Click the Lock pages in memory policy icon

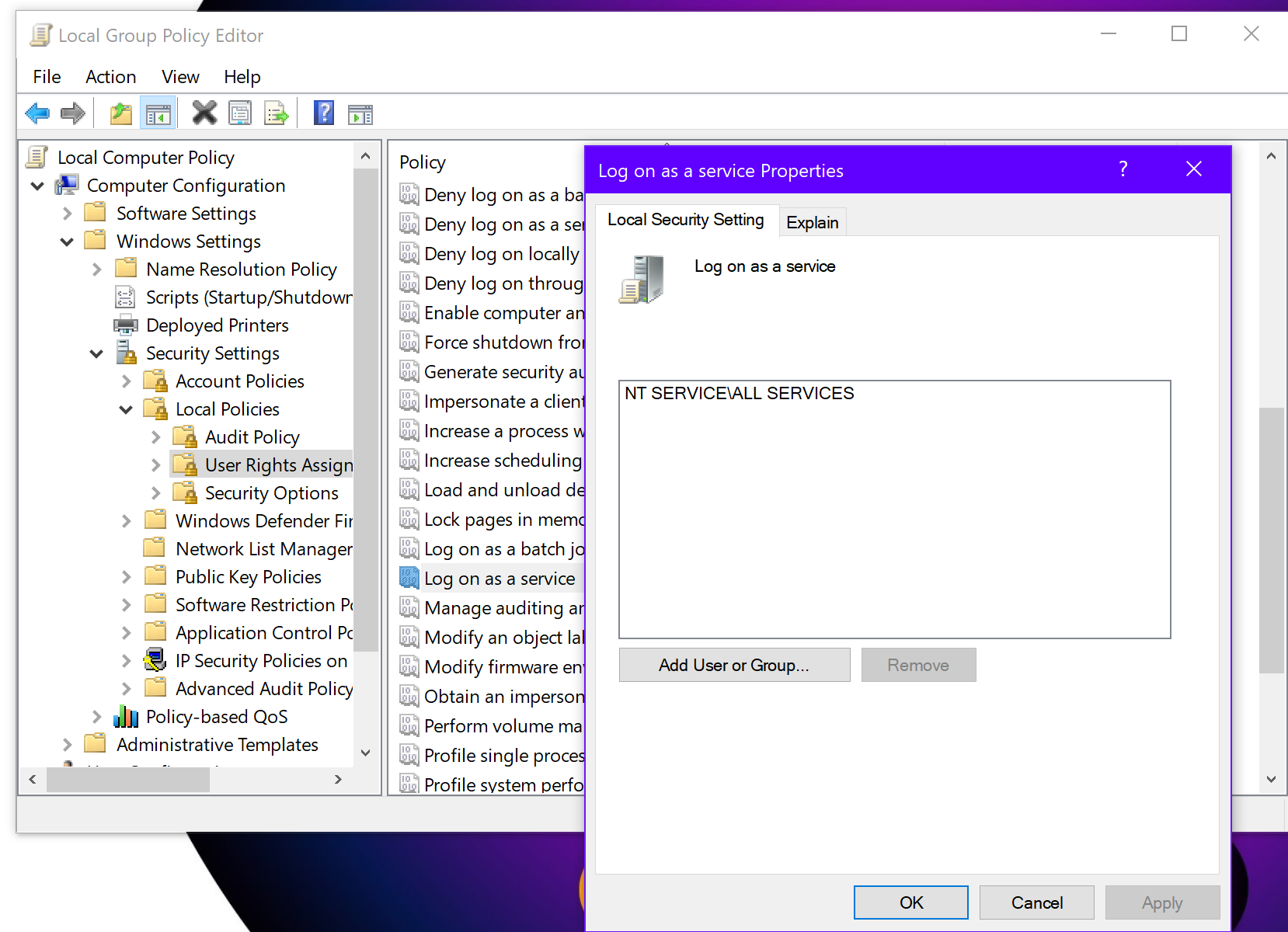[409, 518]
